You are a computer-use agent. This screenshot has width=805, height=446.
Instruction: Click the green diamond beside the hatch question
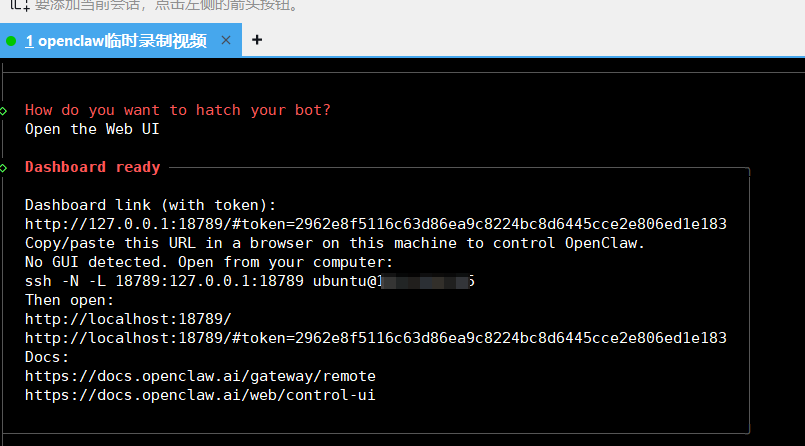(x=4, y=111)
